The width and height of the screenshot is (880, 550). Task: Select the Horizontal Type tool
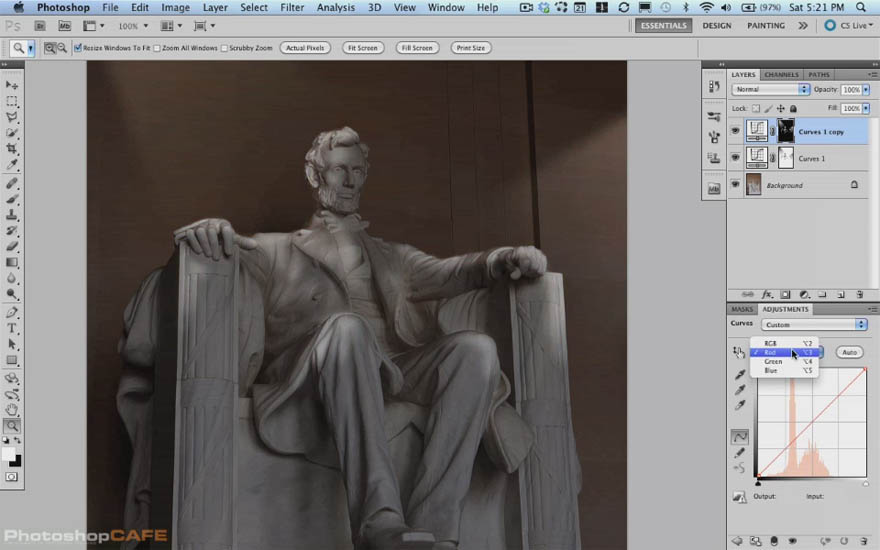(11, 328)
